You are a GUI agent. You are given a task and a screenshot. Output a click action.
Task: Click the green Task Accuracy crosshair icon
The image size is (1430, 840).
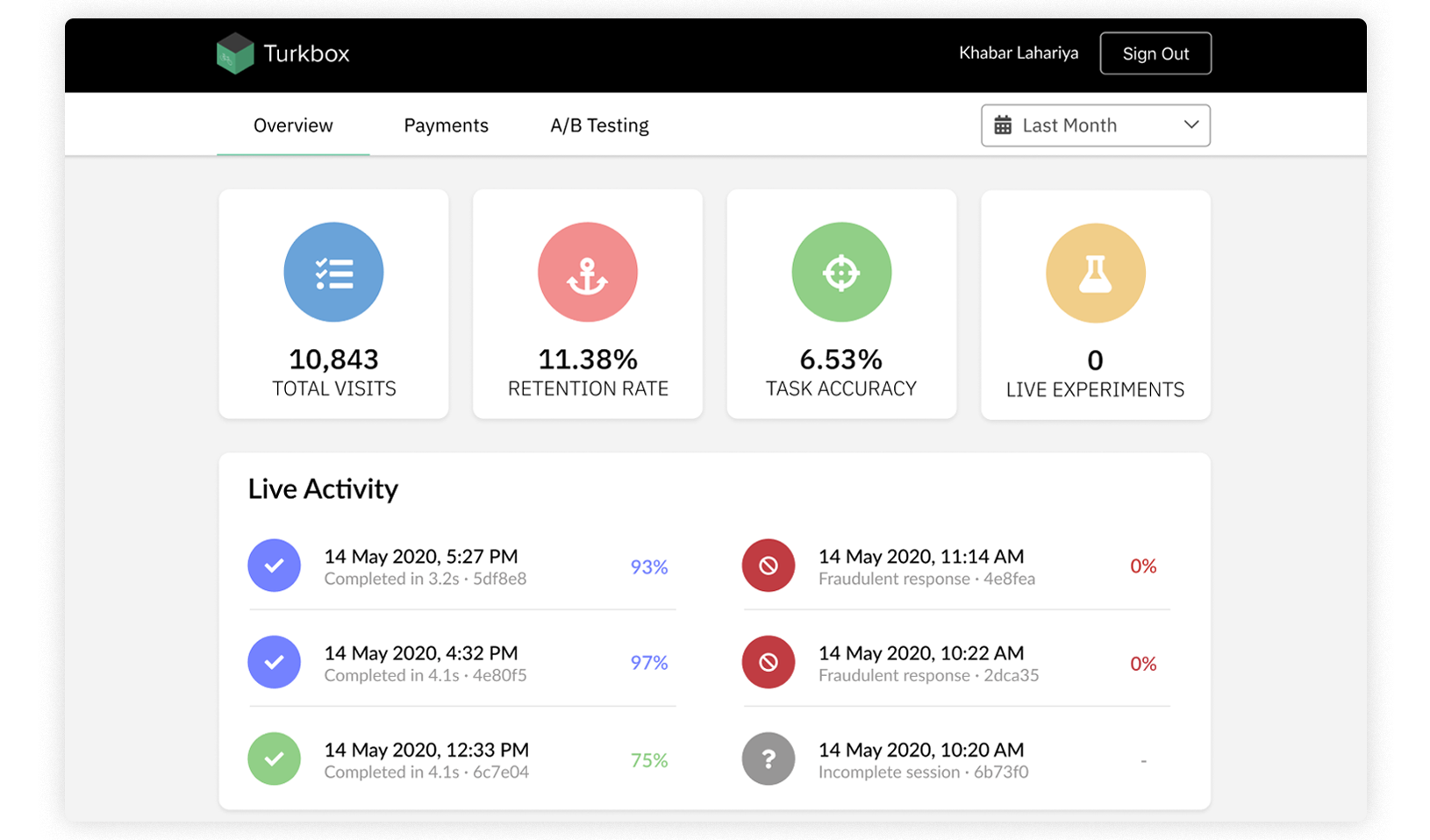pos(841,273)
